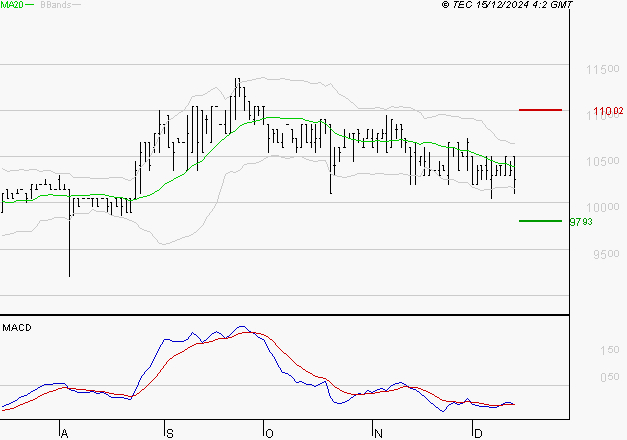Click the O month marker on time axis
Image resolution: width=627 pixels, height=440 pixels.
coord(269,433)
